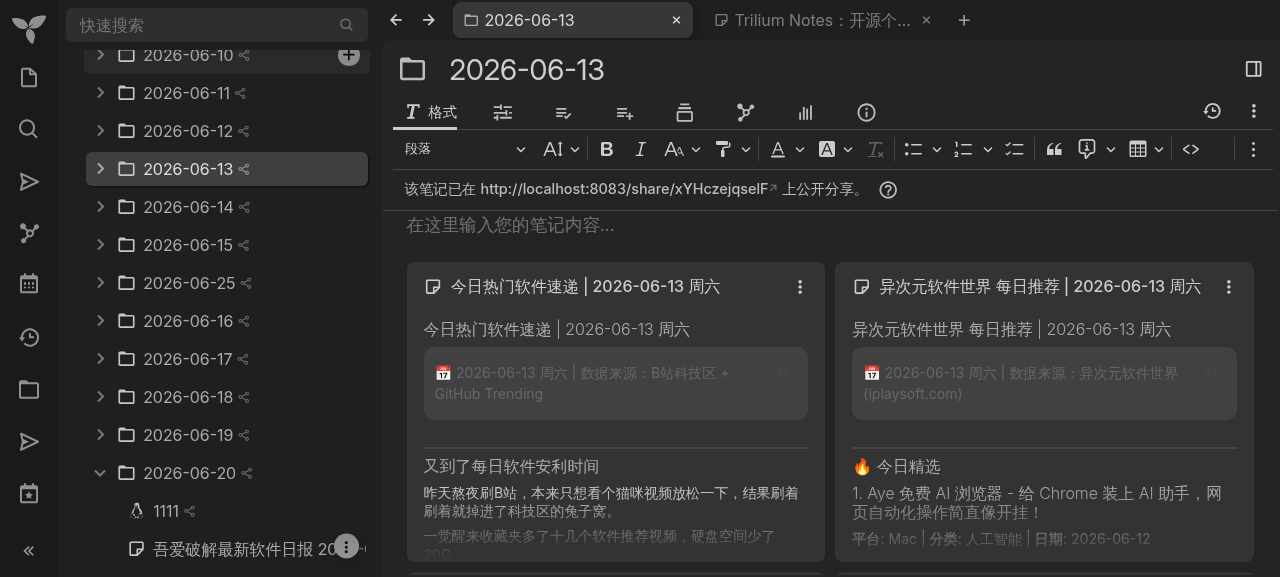
Task: Select the 格式 formatting ribbon tab
Action: [431, 112]
